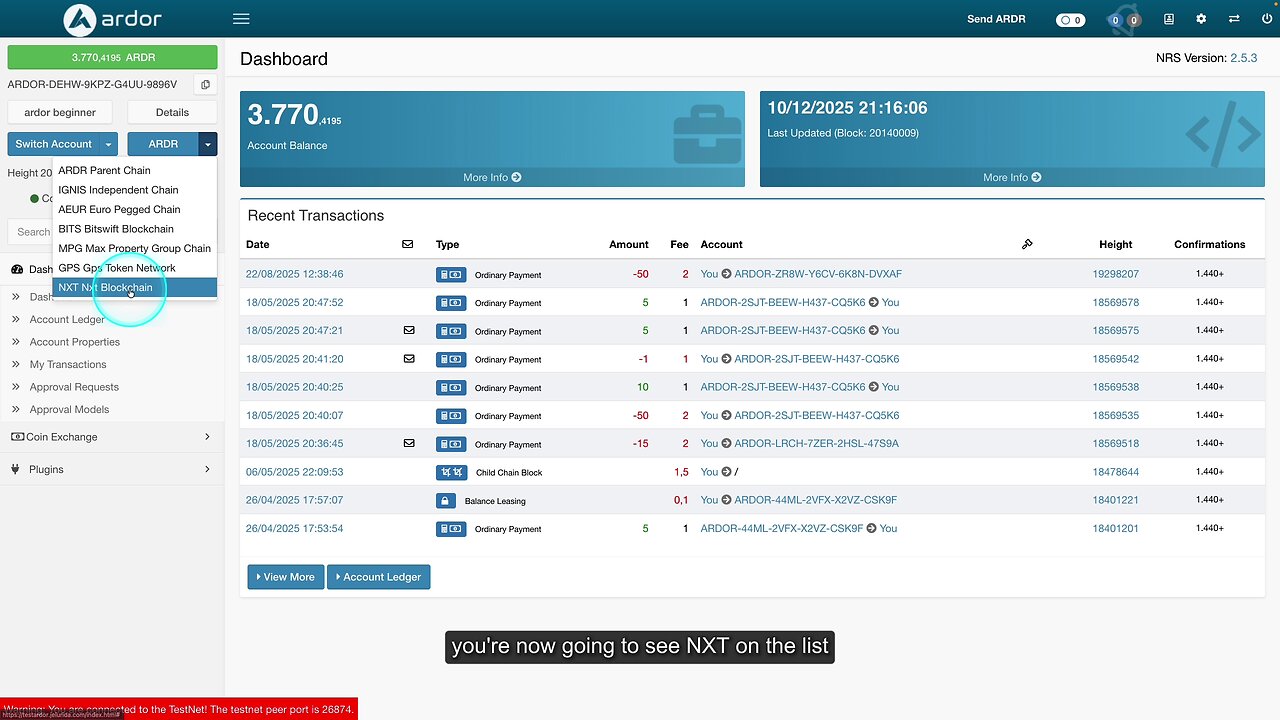The width and height of the screenshot is (1280, 720).
Task: Click the ardor beginner button
Action: tap(60, 112)
